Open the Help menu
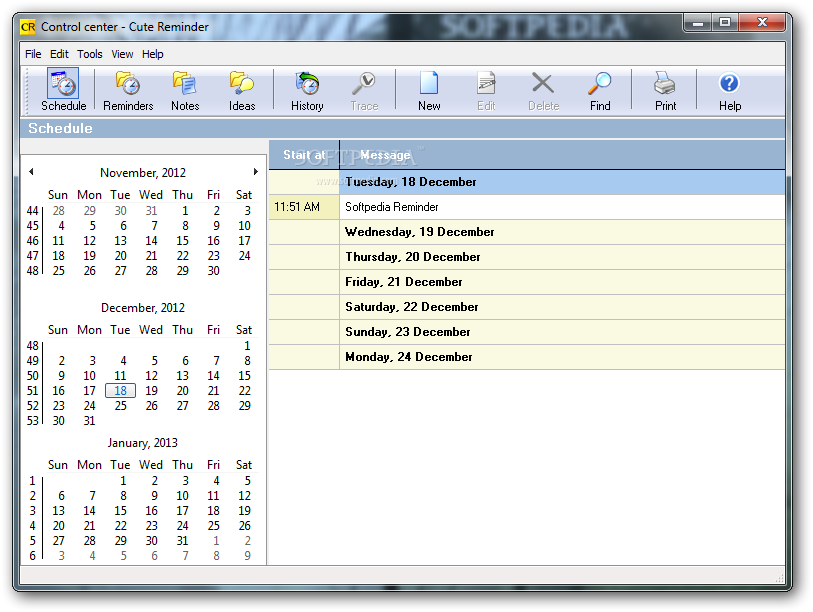 [x=152, y=54]
